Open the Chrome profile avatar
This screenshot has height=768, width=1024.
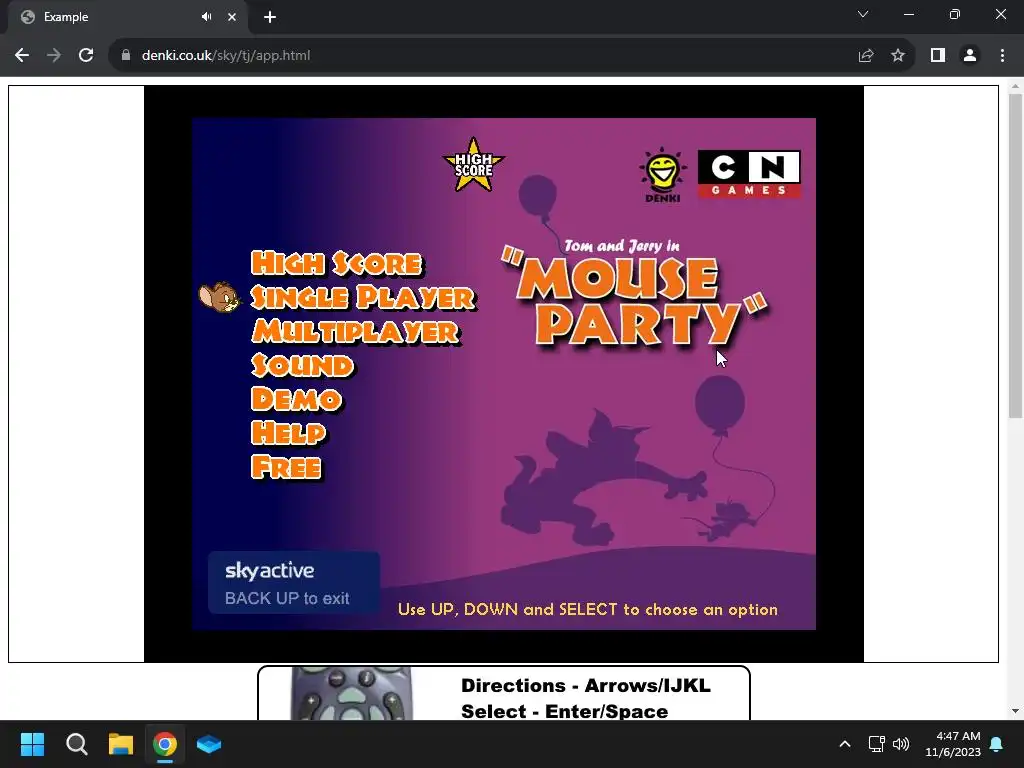pyautogui.click(x=970, y=56)
